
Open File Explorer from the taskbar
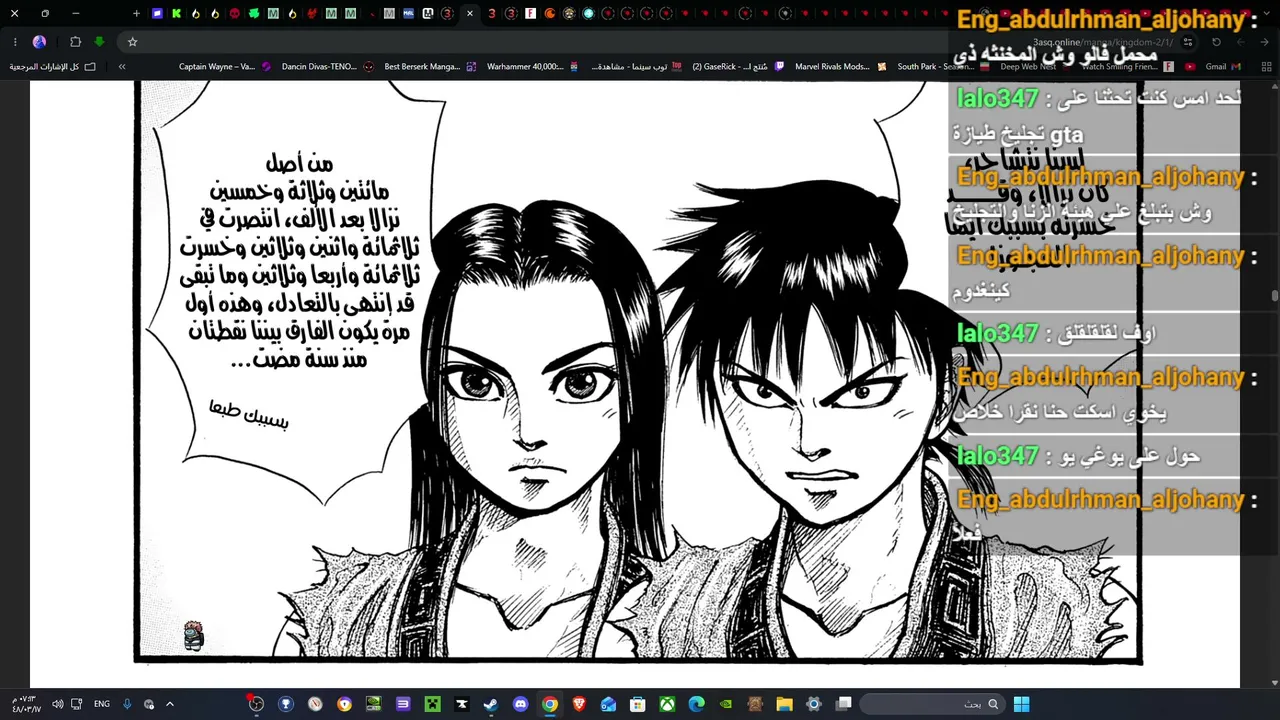point(784,704)
